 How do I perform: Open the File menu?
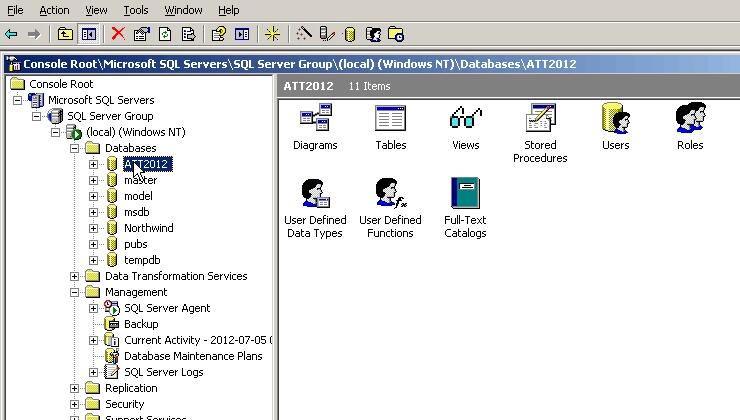coord(15,10)
